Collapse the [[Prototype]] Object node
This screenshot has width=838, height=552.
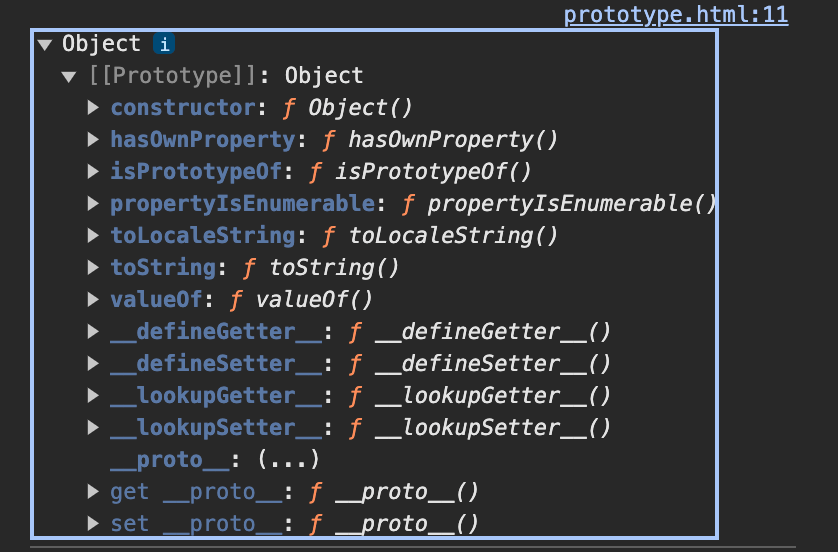68,76
